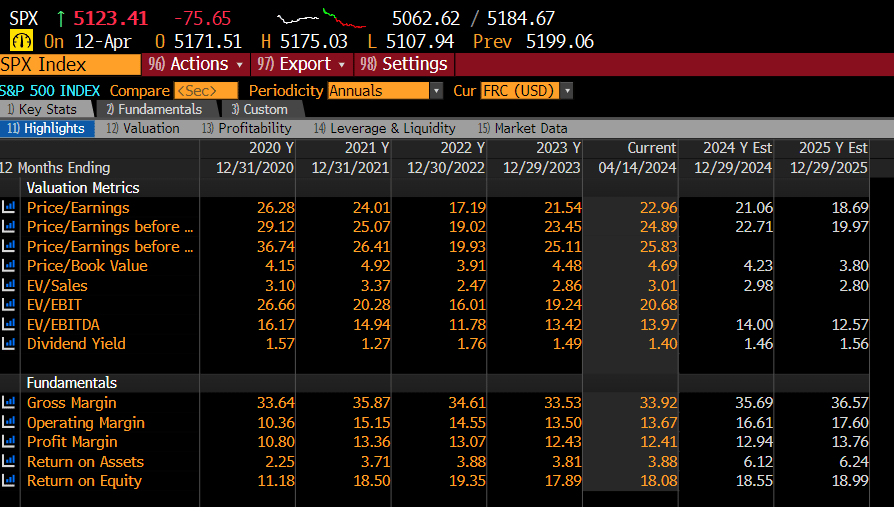Select the Valuation sub-tab

pyautogui.click(x=143, y=128)
